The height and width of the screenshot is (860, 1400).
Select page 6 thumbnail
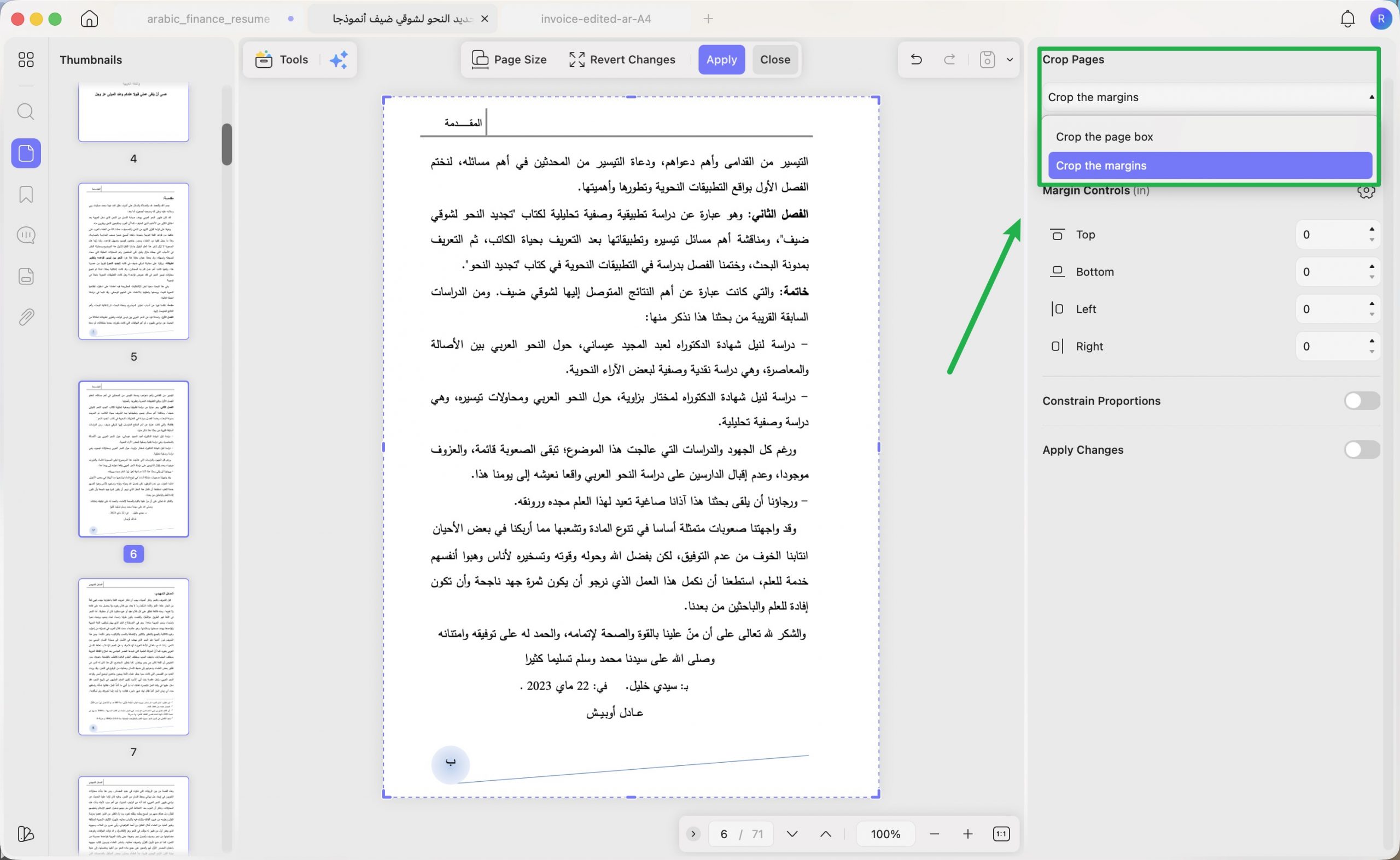133,459
